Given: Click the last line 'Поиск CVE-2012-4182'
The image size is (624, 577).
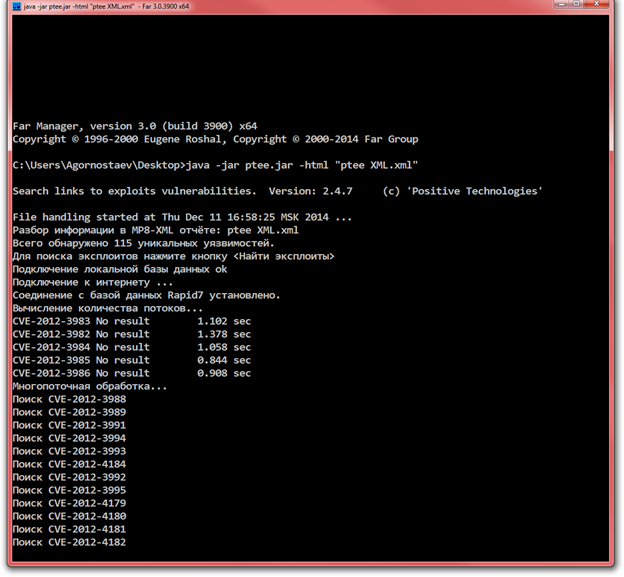Looking at the screenshot, I should click(69, 542).
